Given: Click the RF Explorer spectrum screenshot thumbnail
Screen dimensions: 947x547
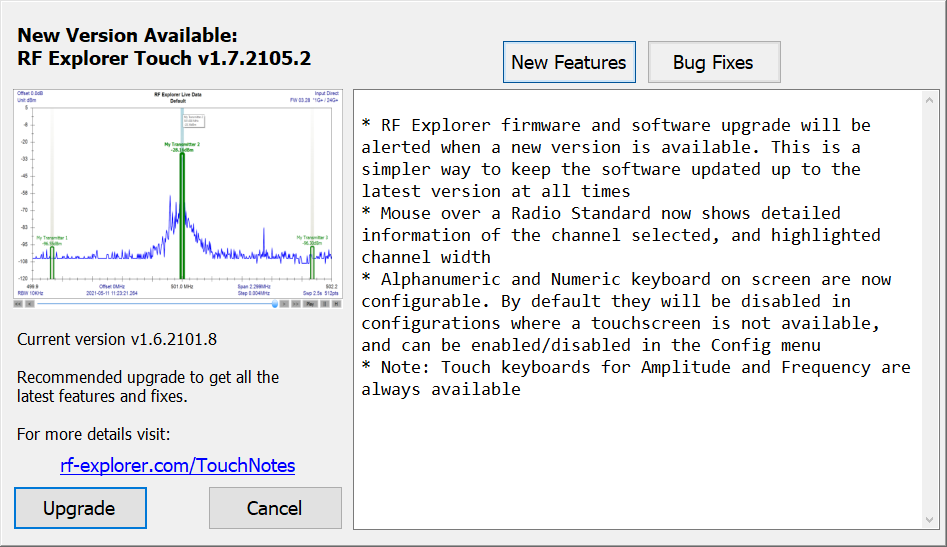Looking at the screenshot, I should tap(178, 199).
